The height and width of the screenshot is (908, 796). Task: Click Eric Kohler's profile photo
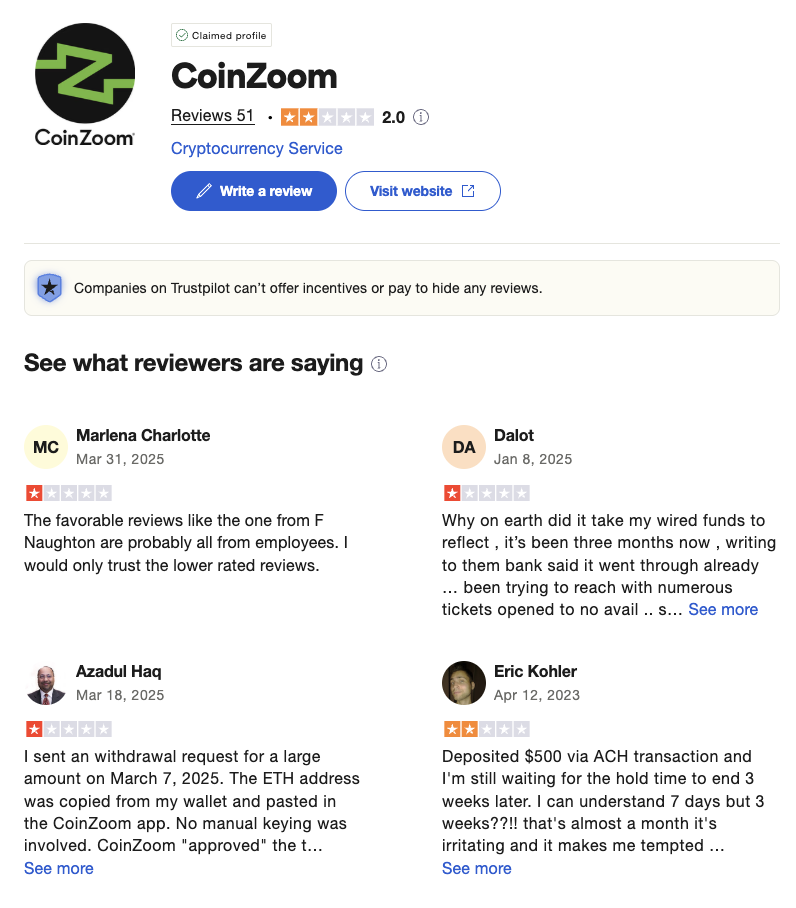click(x=464, y=683)
